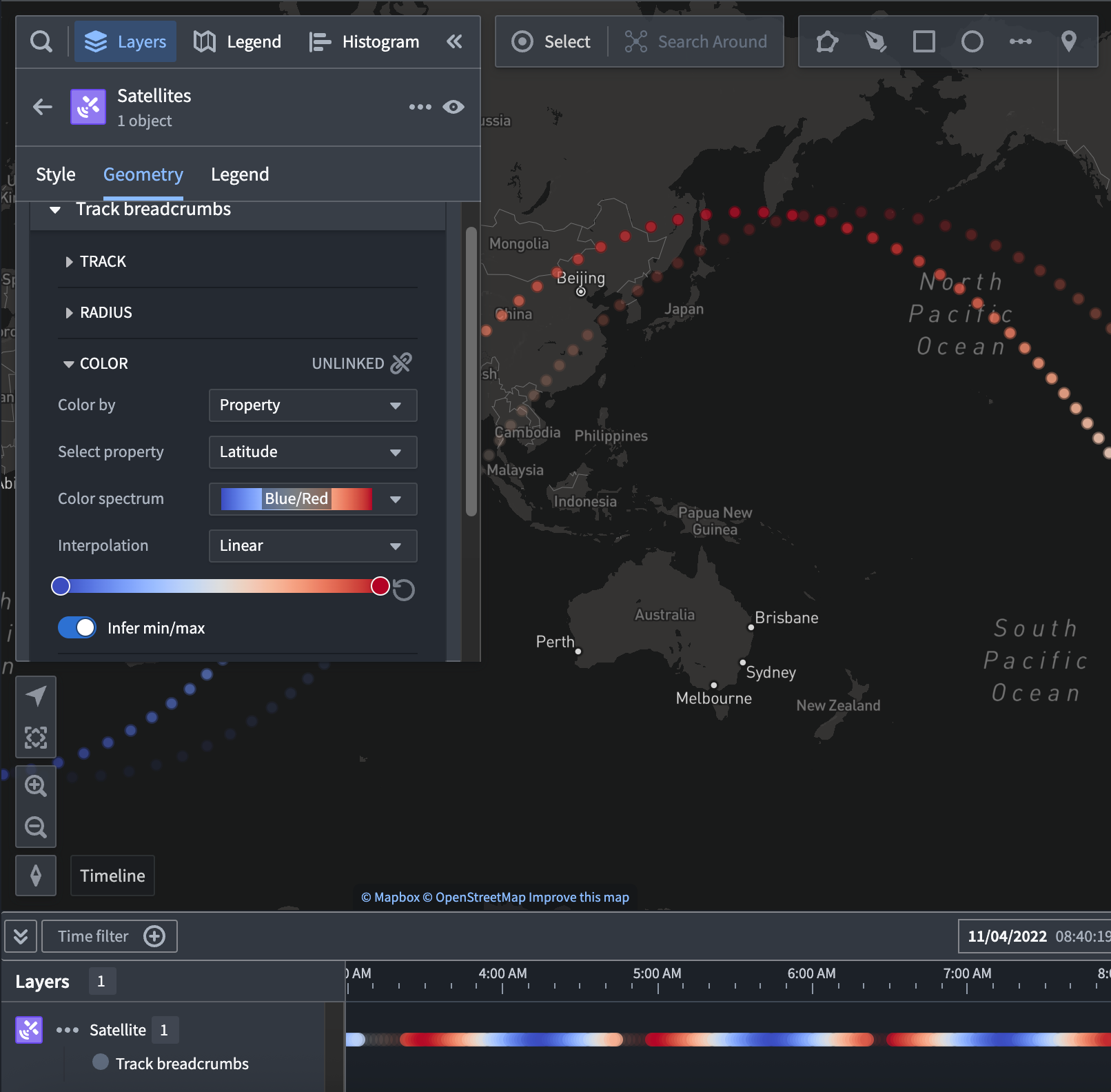Collapse the COLOR section
The image size is (1111, 1092).
96,364
